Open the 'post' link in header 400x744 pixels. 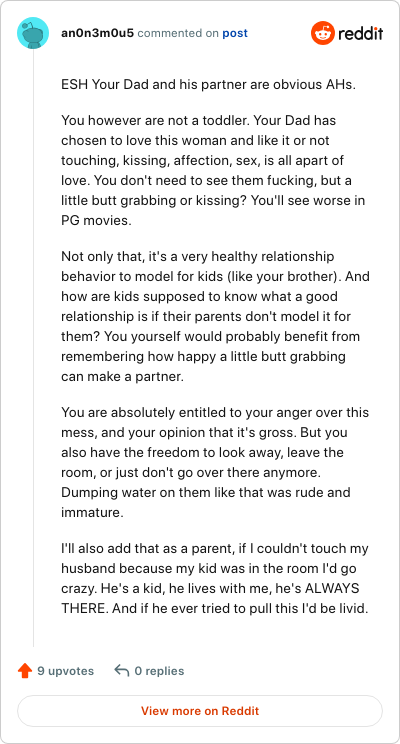click(235, 34)
